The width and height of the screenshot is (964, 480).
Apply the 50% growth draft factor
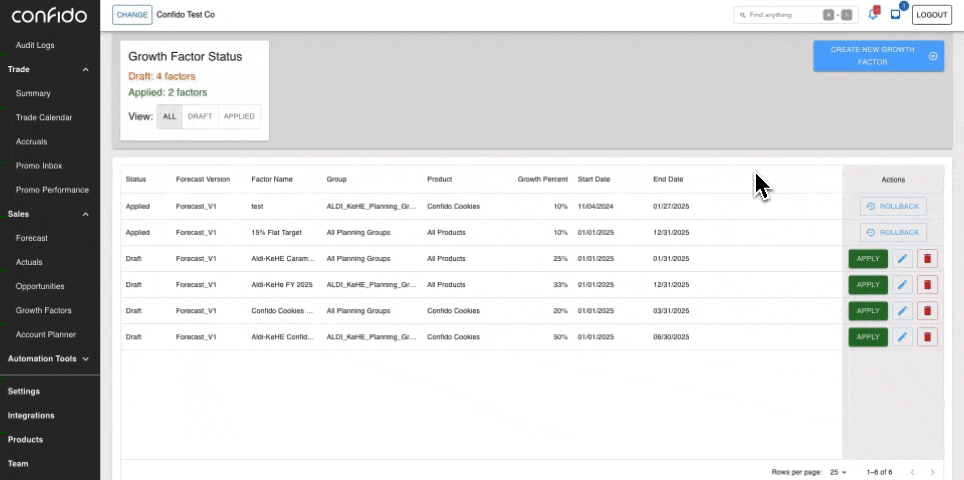(x=868, y=337)
